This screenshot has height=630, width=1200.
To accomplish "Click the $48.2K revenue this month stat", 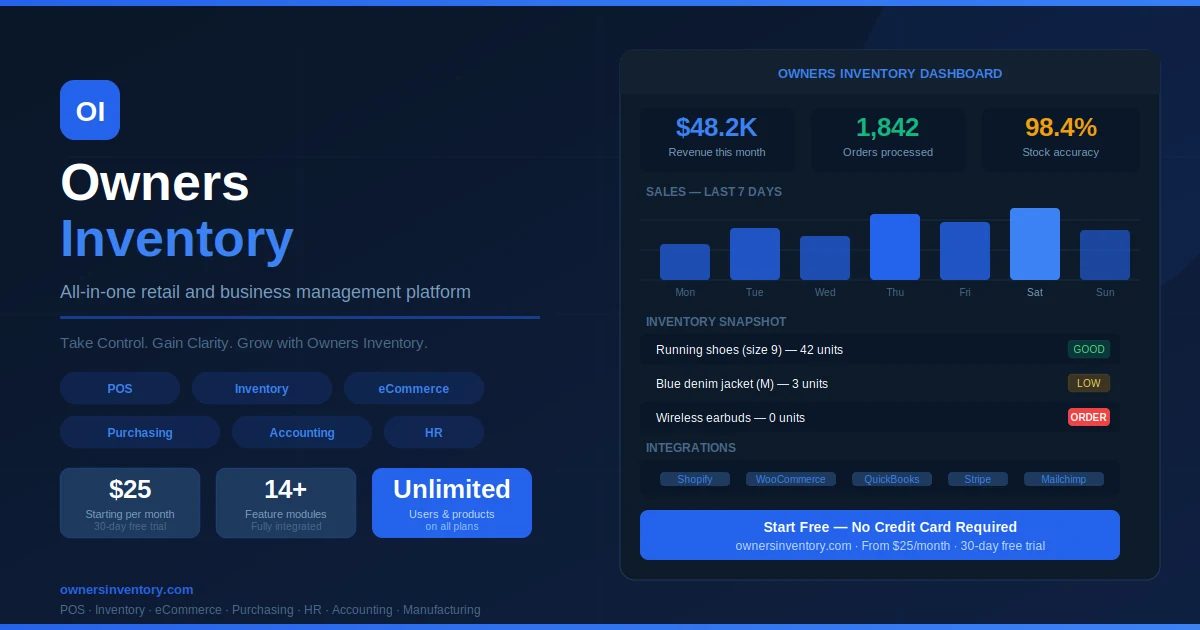I will click(x=717, y=139).
